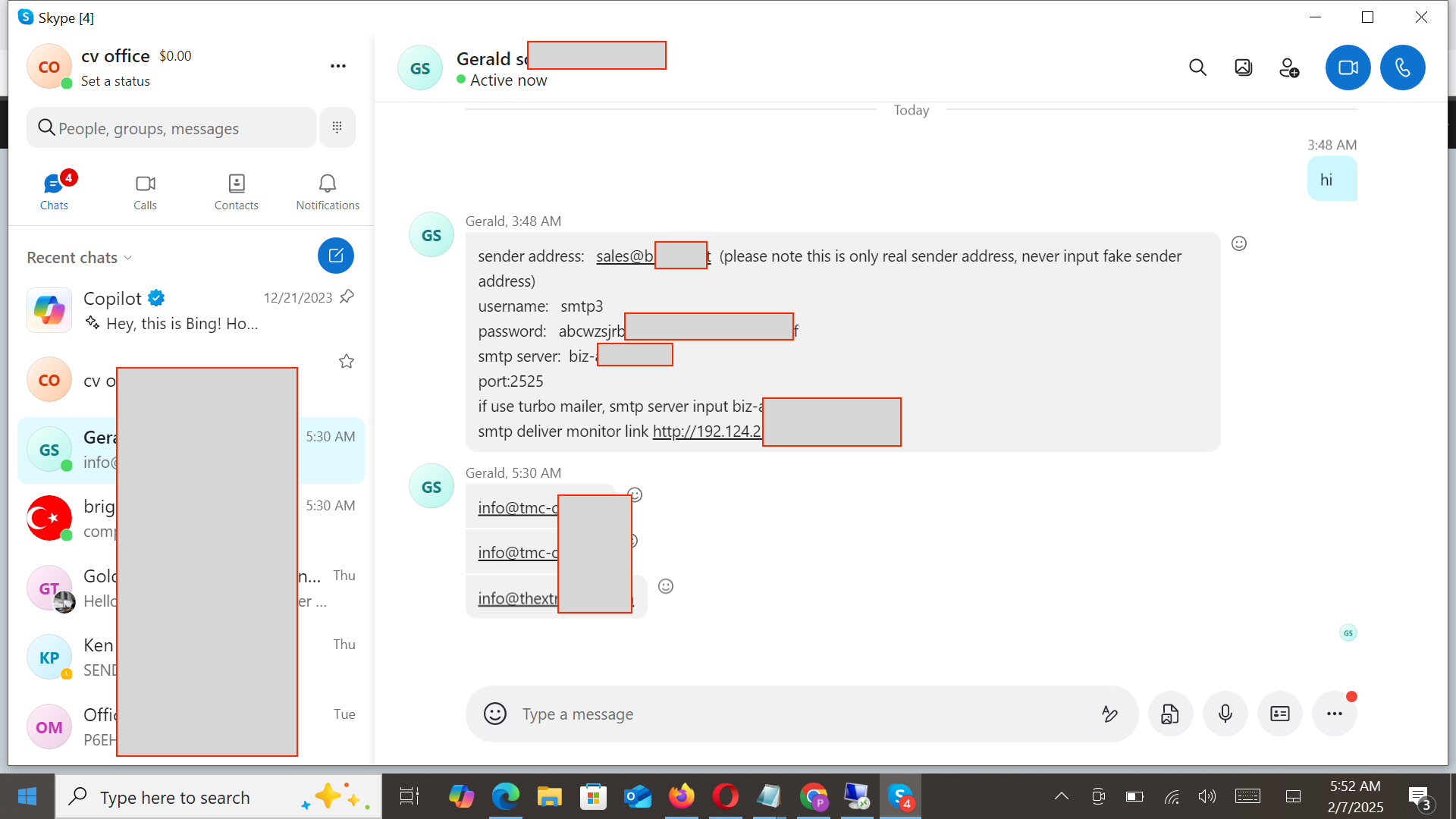Add participants to the conversation

(1289, 67)
